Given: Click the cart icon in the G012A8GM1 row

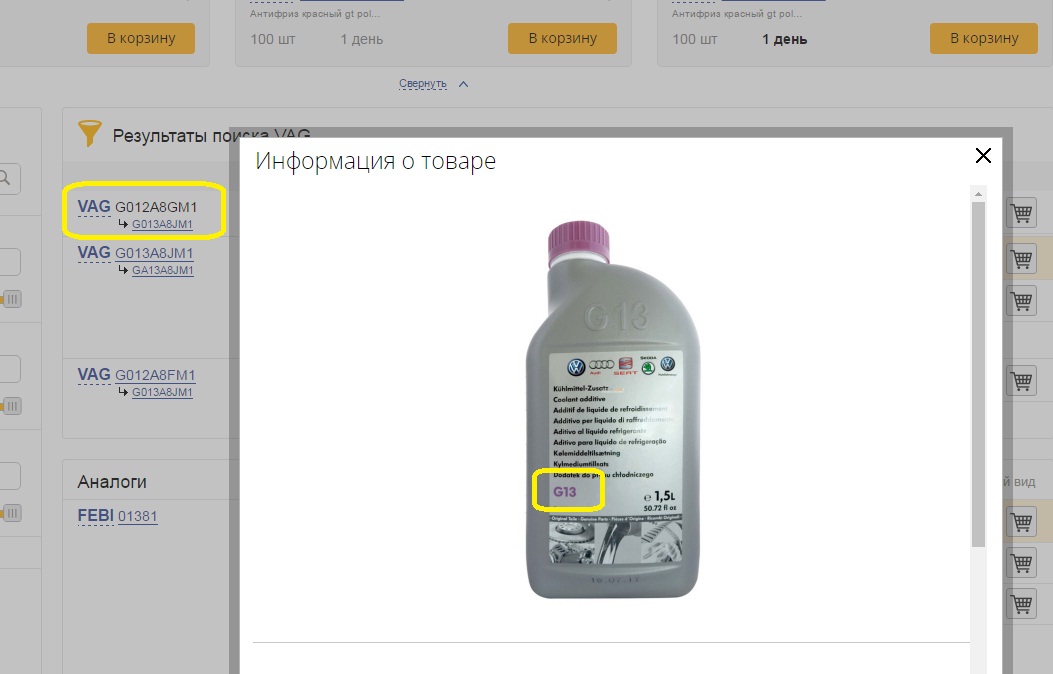Looking at the screenshot, I should click(1021, 213).
